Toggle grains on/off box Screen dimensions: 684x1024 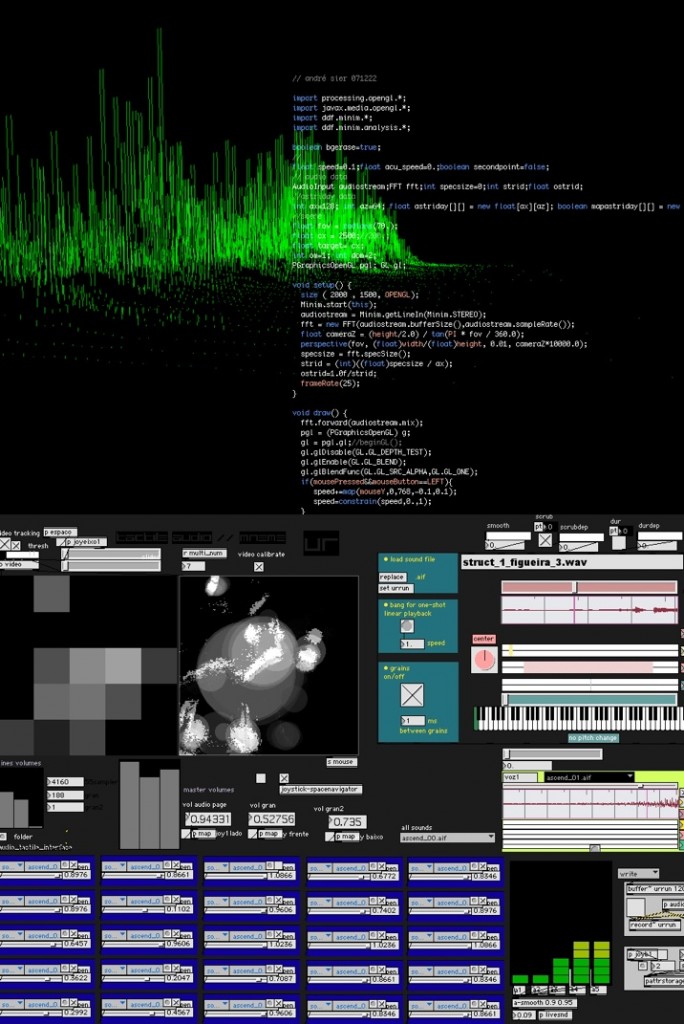412,695
